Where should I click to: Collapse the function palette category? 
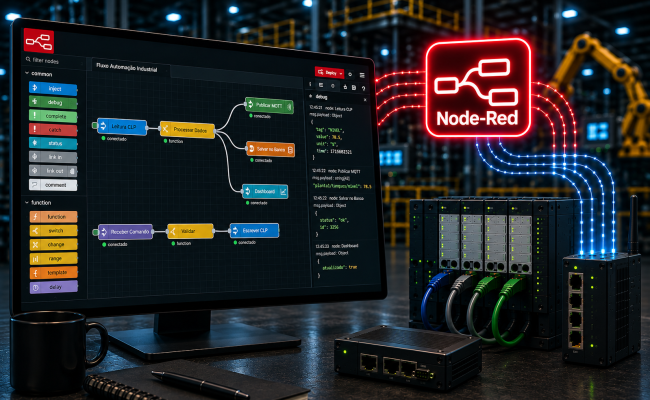(x=27, y=202)
